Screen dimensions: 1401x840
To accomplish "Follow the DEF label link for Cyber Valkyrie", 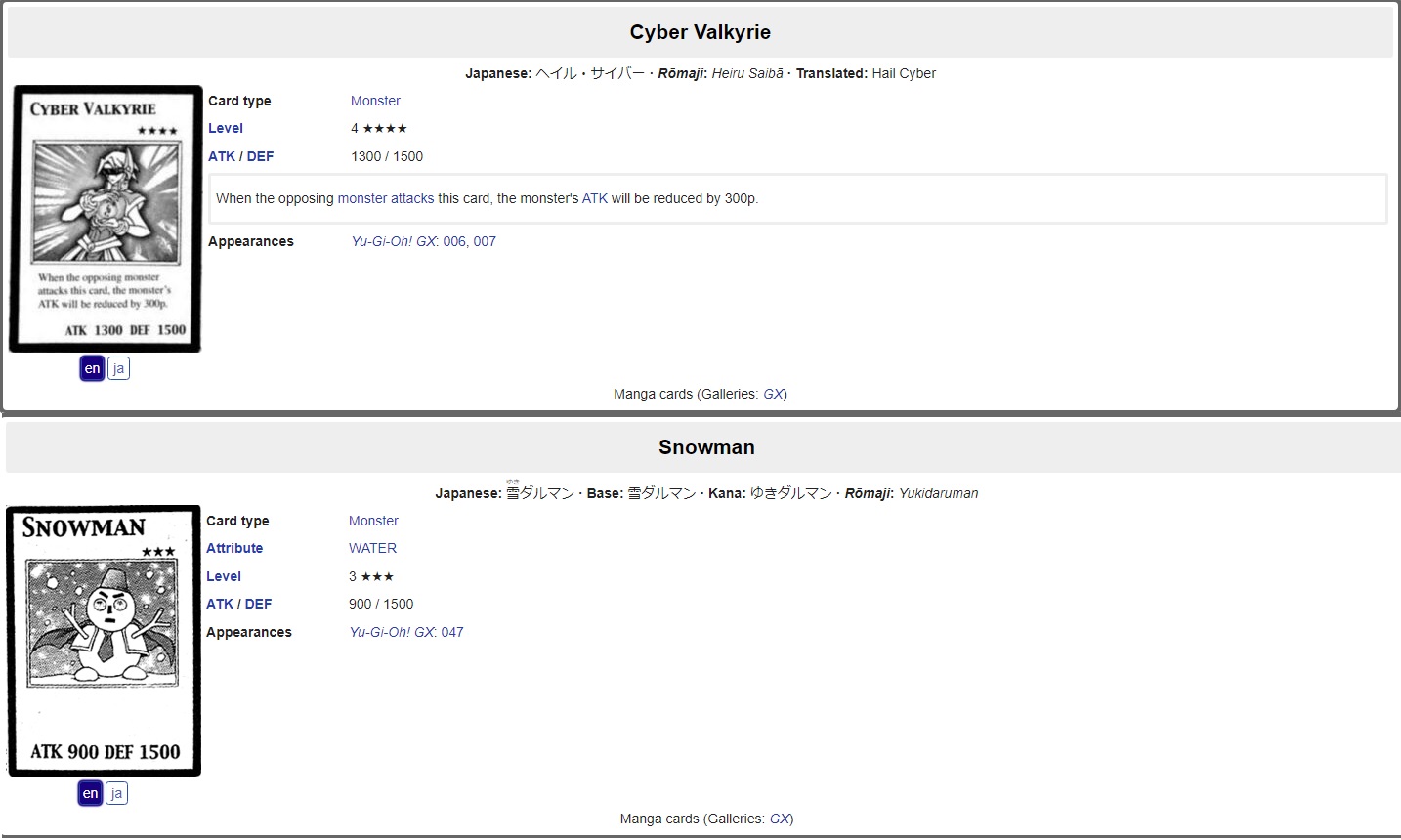I will point(260,156).
